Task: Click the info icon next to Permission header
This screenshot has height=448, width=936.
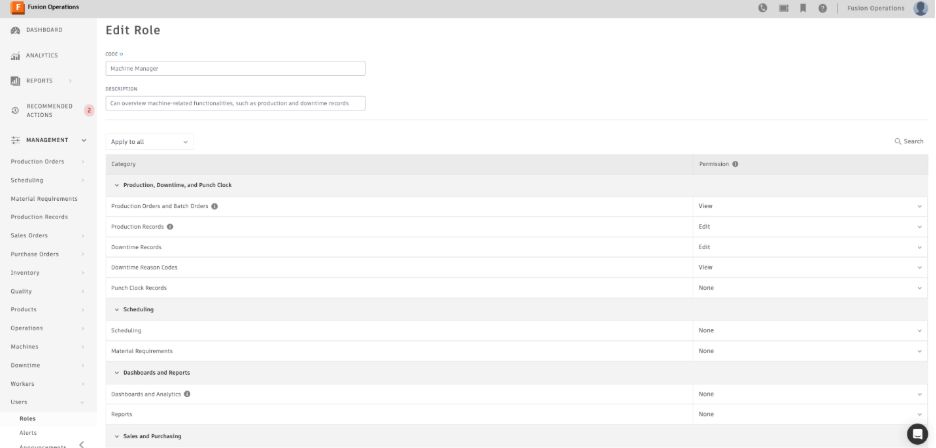Action: pos(735,164)
